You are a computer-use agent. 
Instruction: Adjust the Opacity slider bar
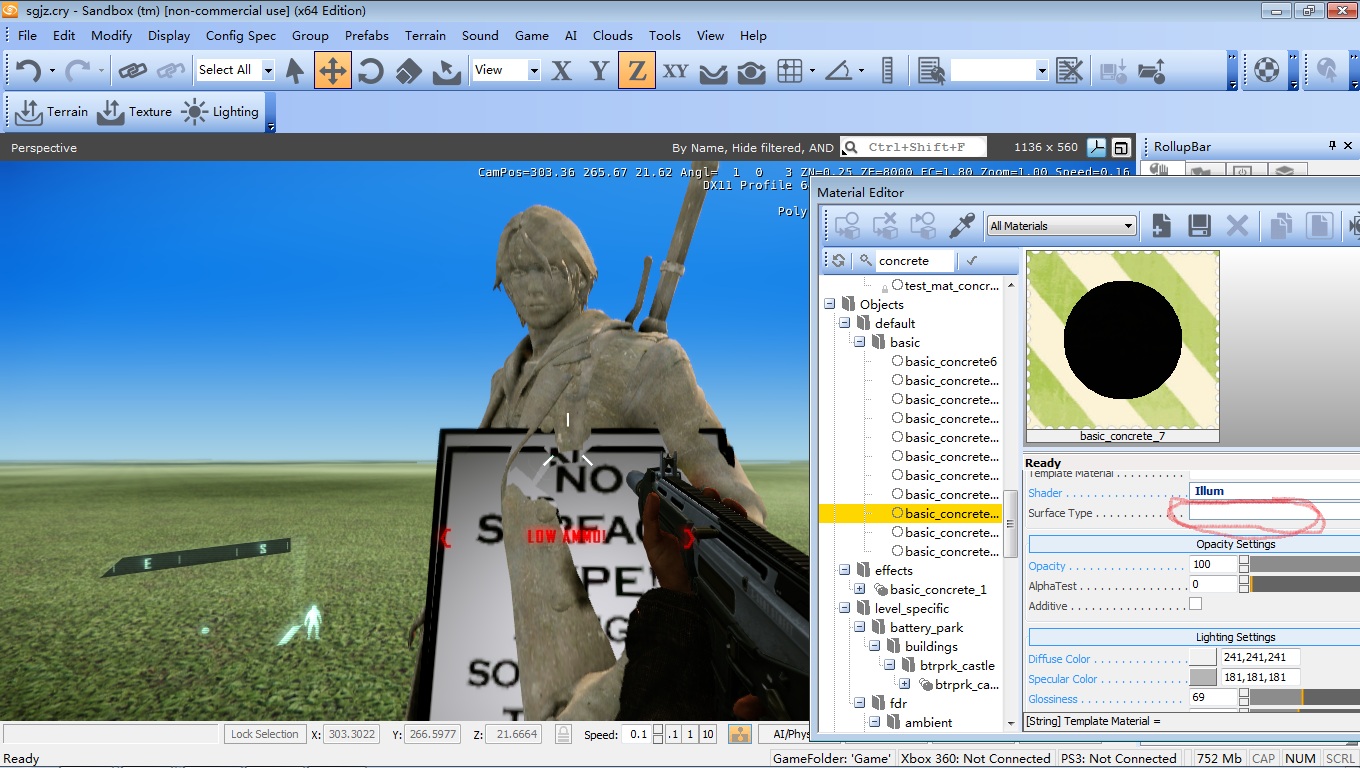[x=1305, y=564]
